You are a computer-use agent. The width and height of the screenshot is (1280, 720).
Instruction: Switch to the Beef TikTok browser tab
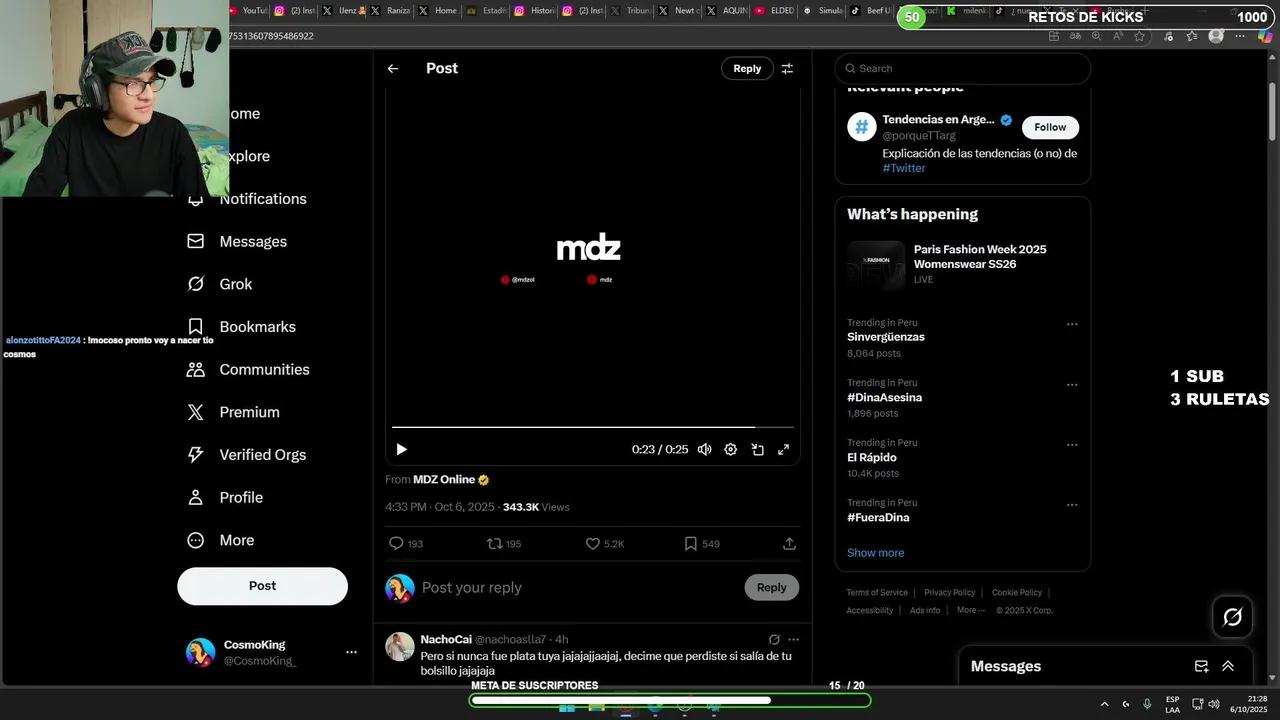point(872,11)
